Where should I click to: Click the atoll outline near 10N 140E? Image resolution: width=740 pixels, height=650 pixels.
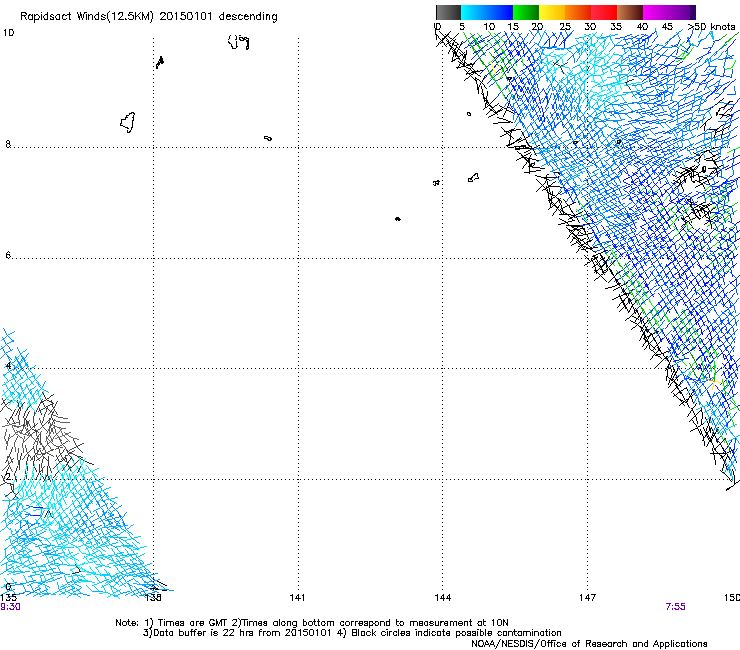(238, 42)
